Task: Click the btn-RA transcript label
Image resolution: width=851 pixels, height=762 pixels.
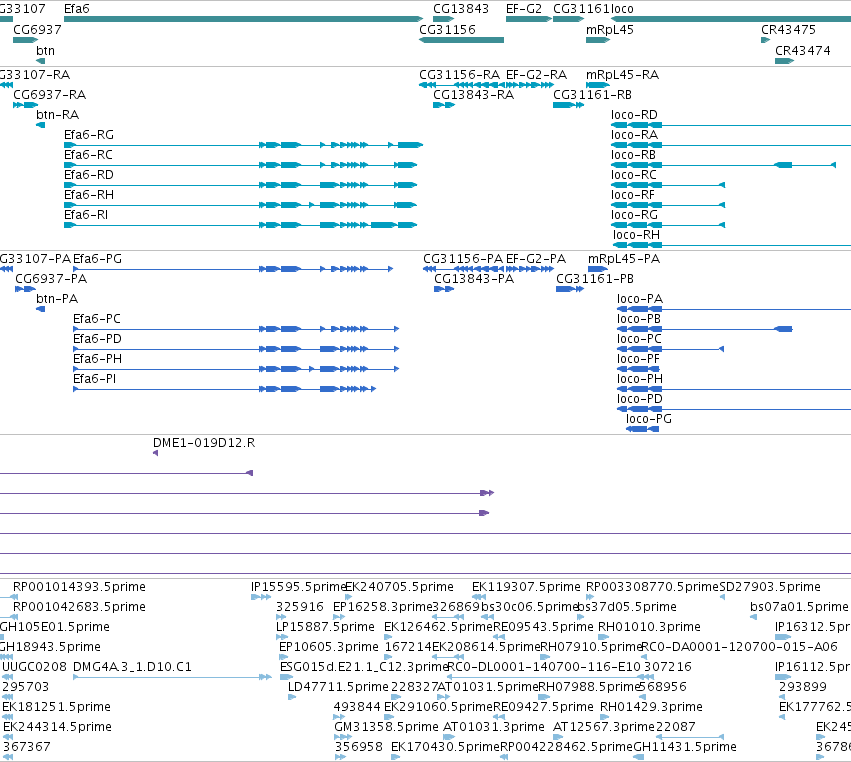Action: click(x=58, y=115)
